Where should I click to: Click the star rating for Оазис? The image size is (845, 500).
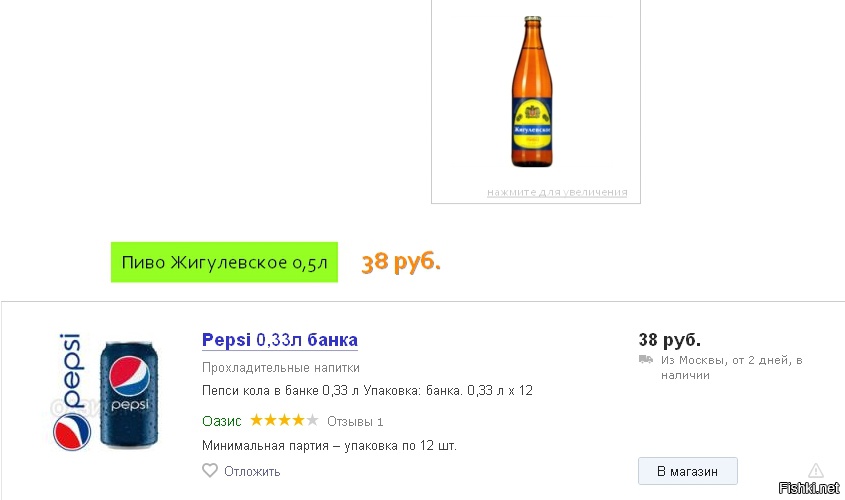pyautogui.click(x=284, y=421)
